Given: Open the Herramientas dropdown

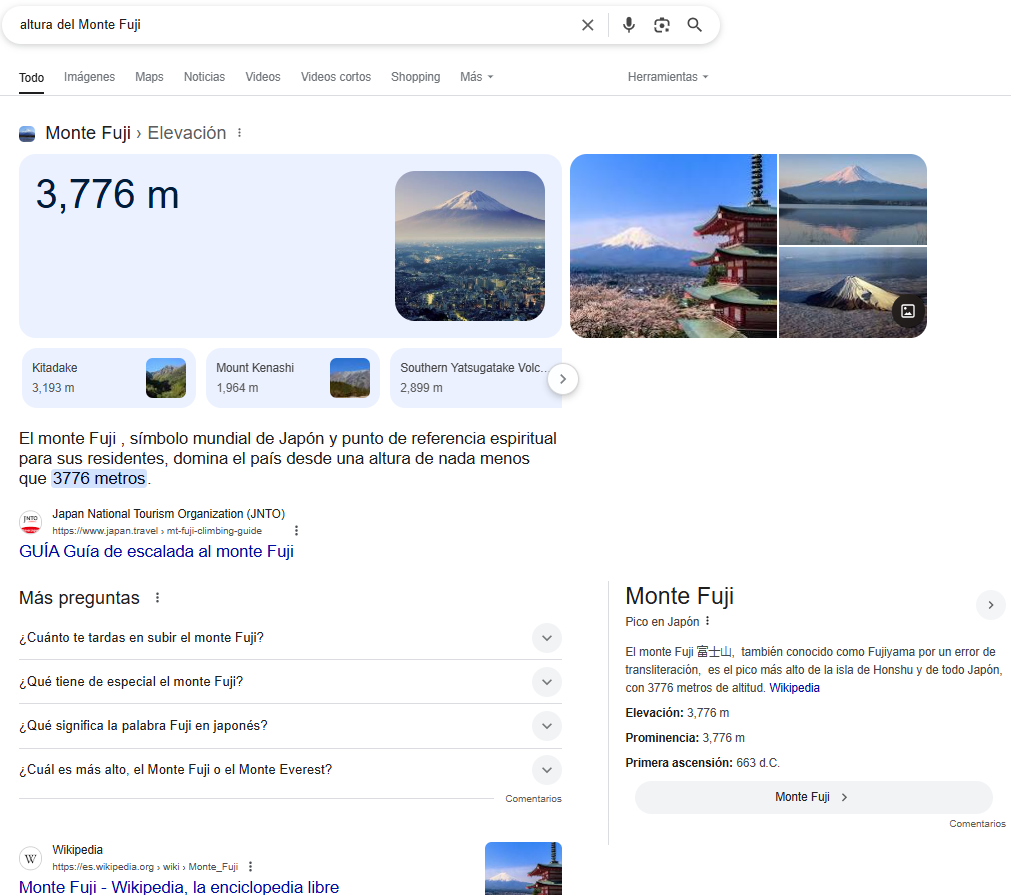Looking at the screenshot, I should click(x=667, y=77).
